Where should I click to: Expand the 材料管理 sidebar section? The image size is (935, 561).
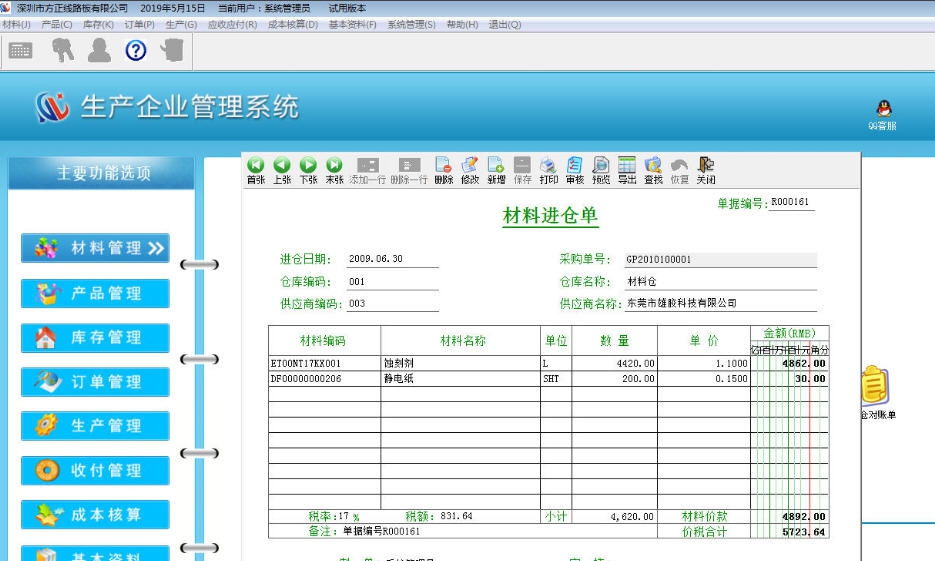click(95, 248)
